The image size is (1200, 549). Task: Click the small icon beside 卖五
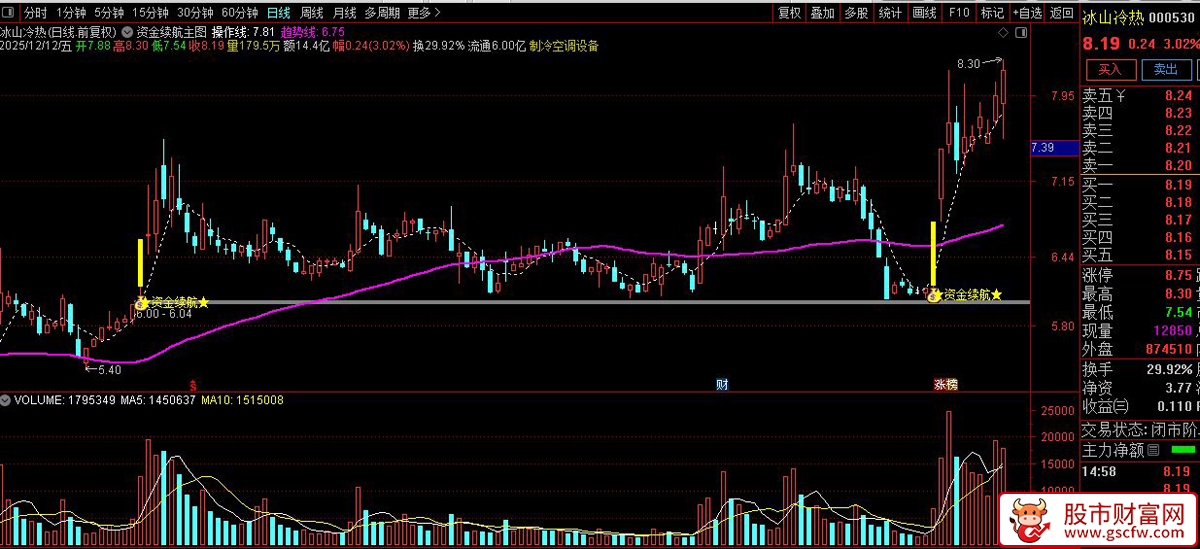(x=1121, y=96)
